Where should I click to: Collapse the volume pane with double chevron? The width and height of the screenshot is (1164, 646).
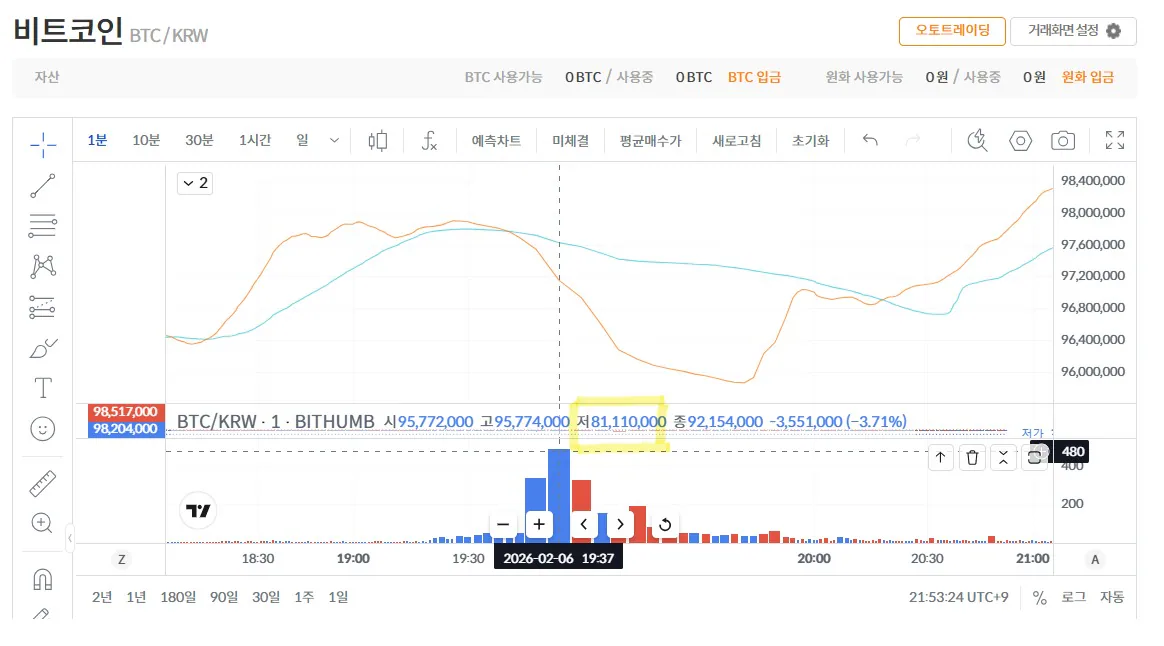pyautogui.click(x=1003, y=458)
